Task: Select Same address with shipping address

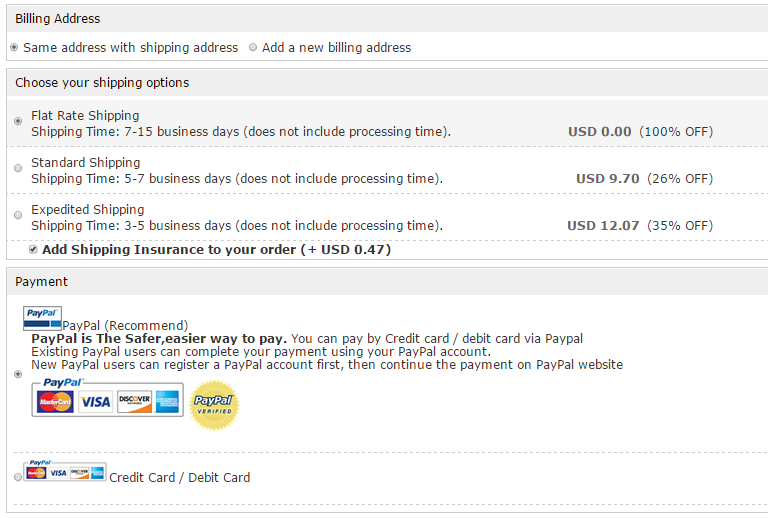Action: tap(14, 47)
